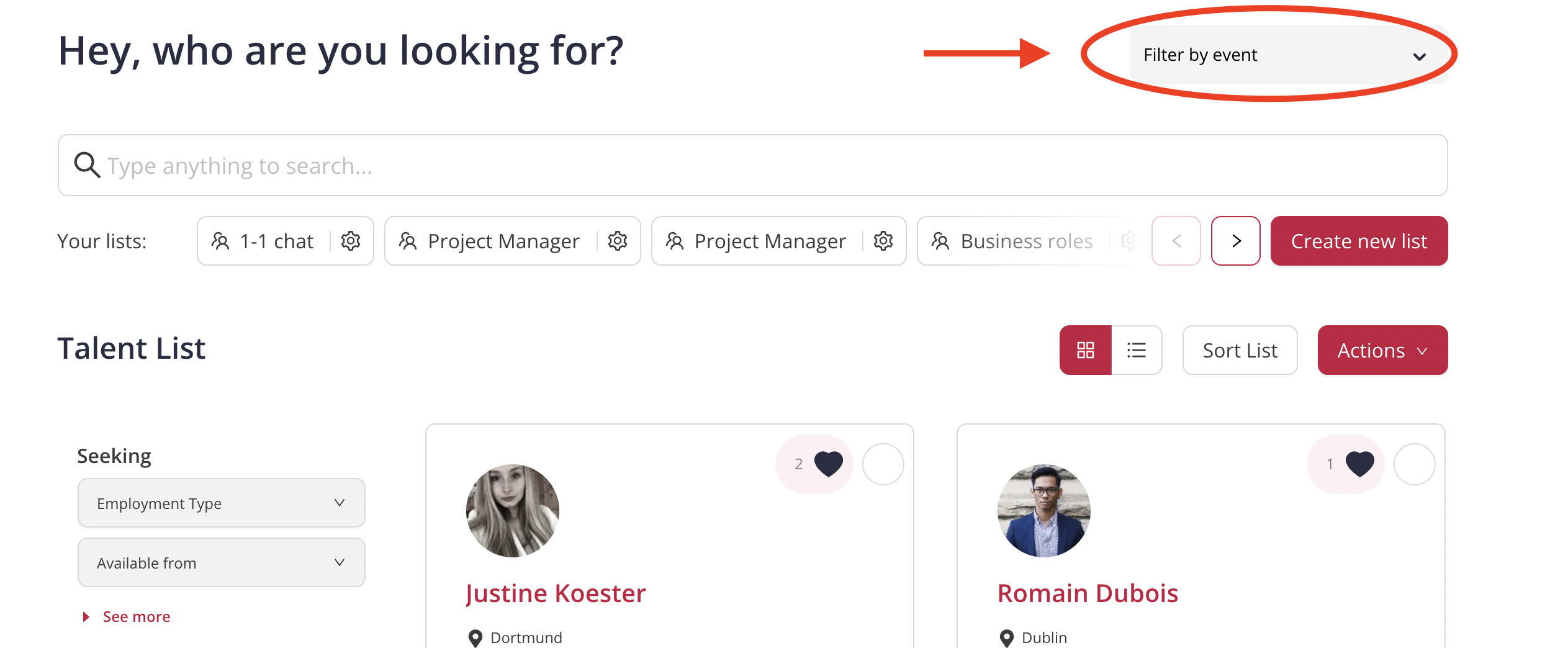This screenshot has height=648, width=1568.
Task: Select Romain Dubois's card checkbox circle
Action: point(1415,464)
